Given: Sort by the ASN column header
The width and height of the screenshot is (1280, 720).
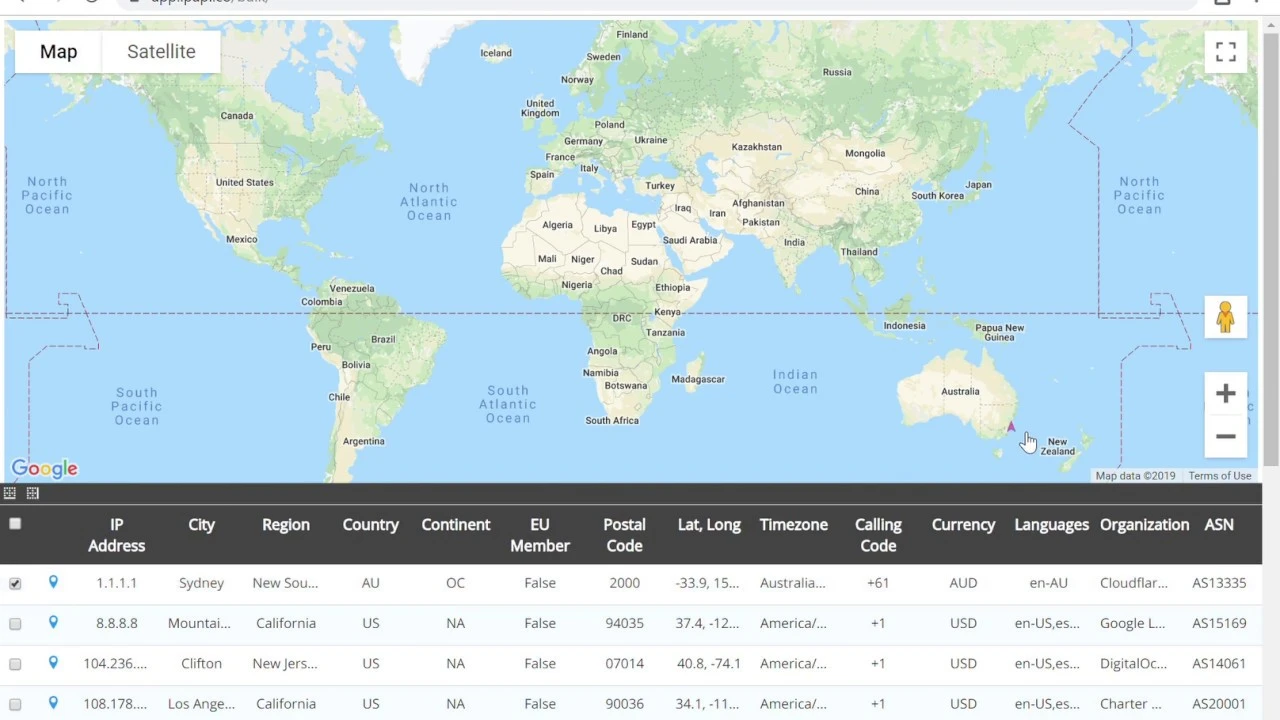Looking at the screenshot, I should (1219, 525).
